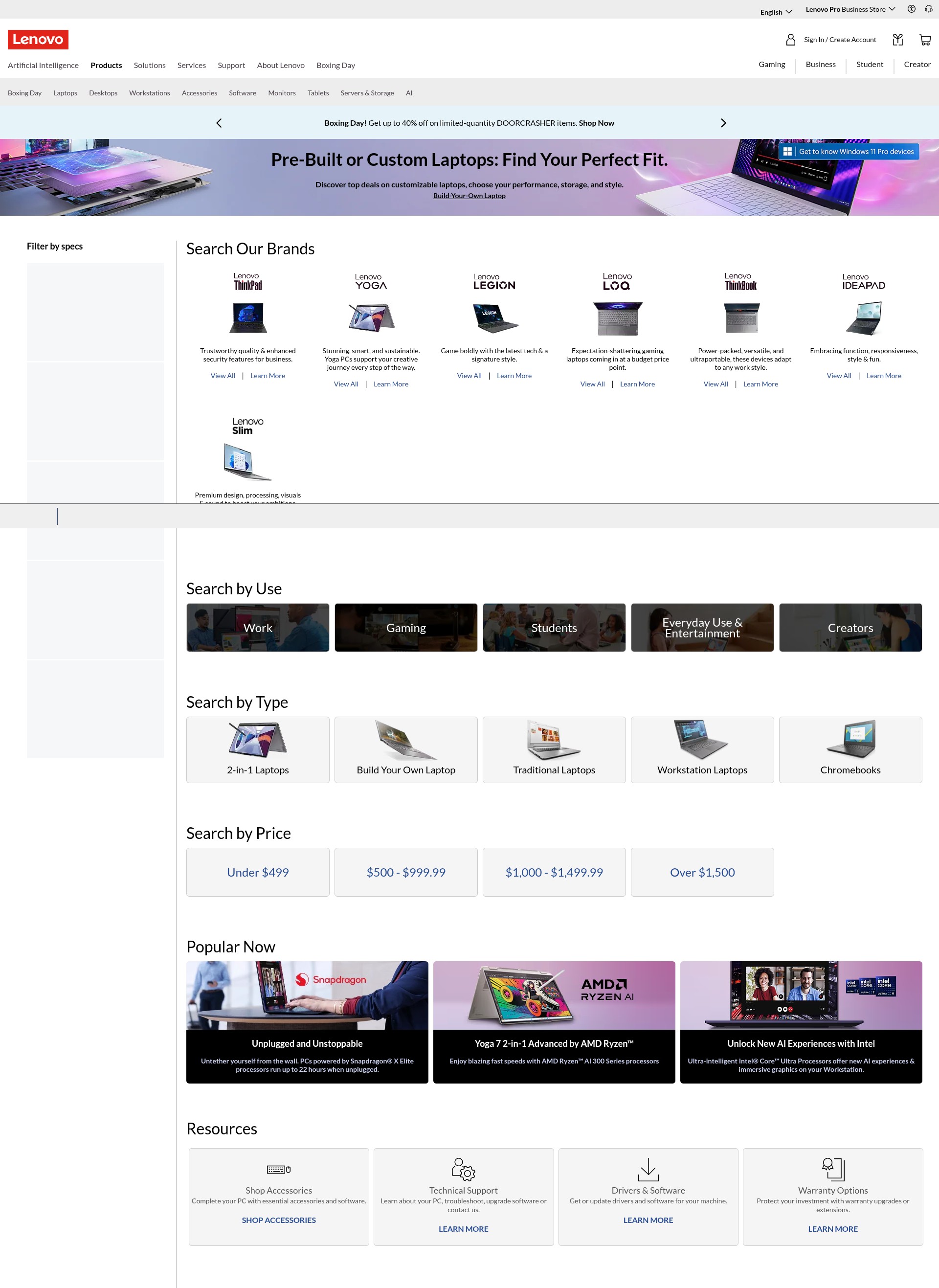Open the Yoga 7 2-in-1 AMD Ryzen card
The image size is (939, 1288).
[x=554, y=1022]
